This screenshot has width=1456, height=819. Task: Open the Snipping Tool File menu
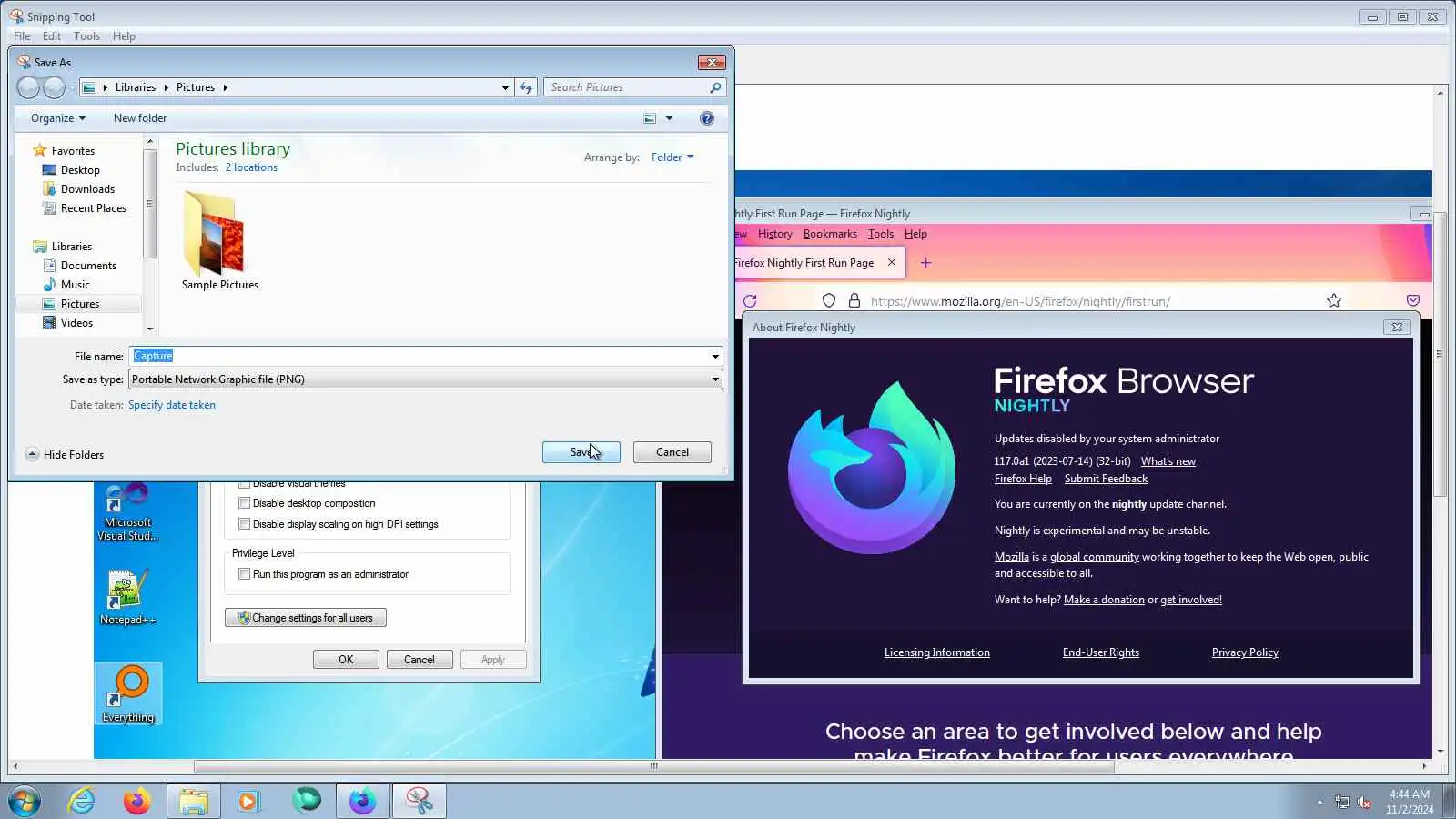22,36
